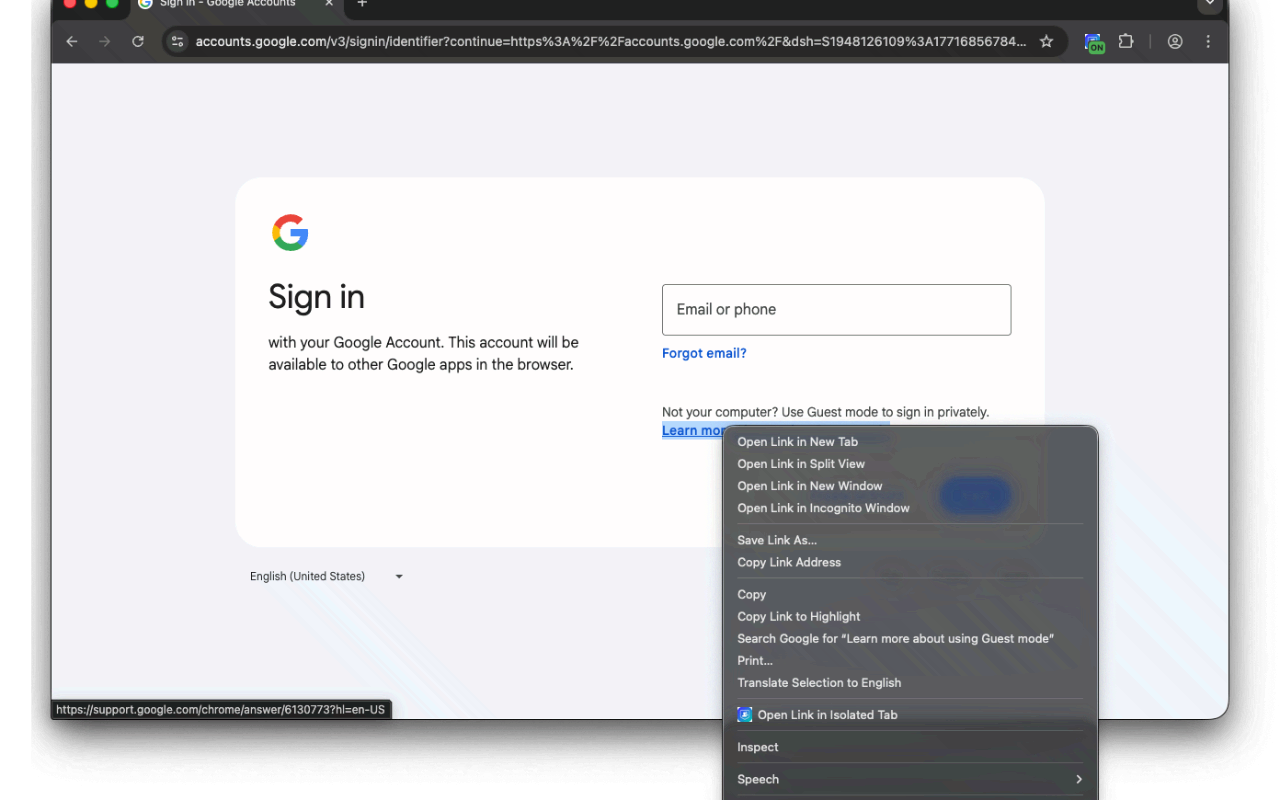Click the Email or phone field
The height and width of the screenshot is (800, 1280).
click(836, 310)
